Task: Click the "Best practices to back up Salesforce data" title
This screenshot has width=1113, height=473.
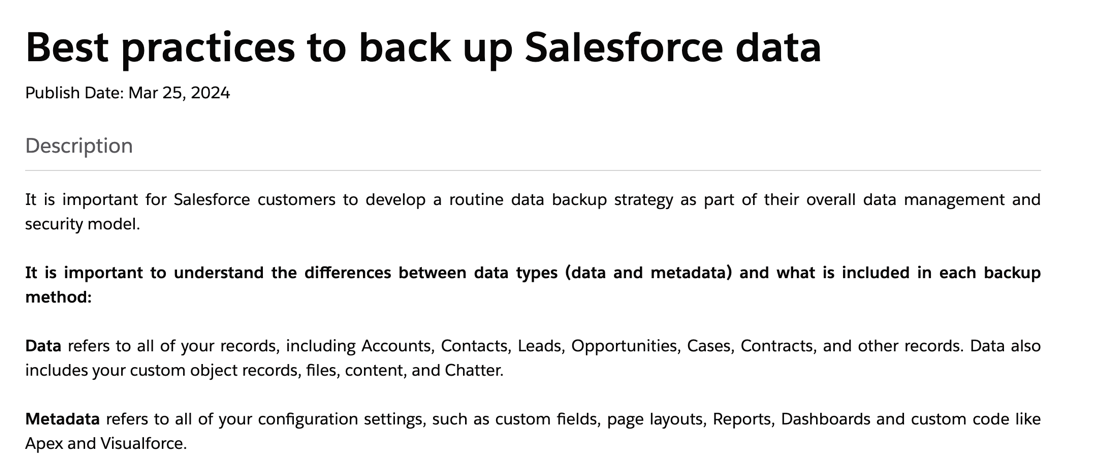Action: coord(423,47)
